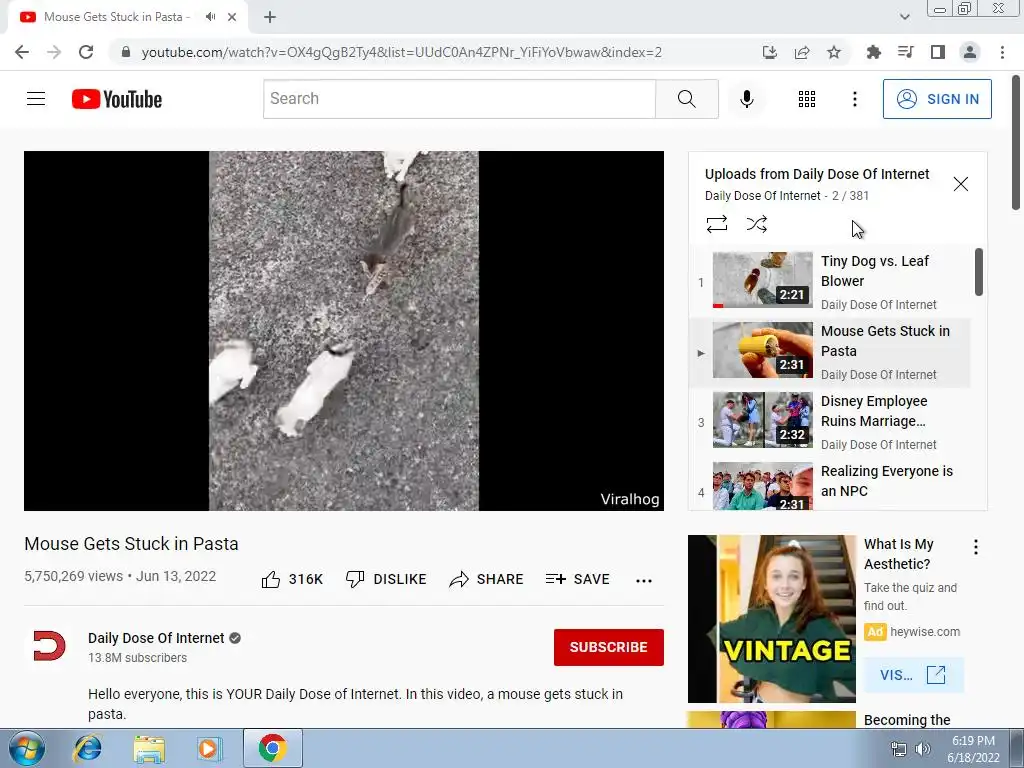Click the video player to pause

344,330
